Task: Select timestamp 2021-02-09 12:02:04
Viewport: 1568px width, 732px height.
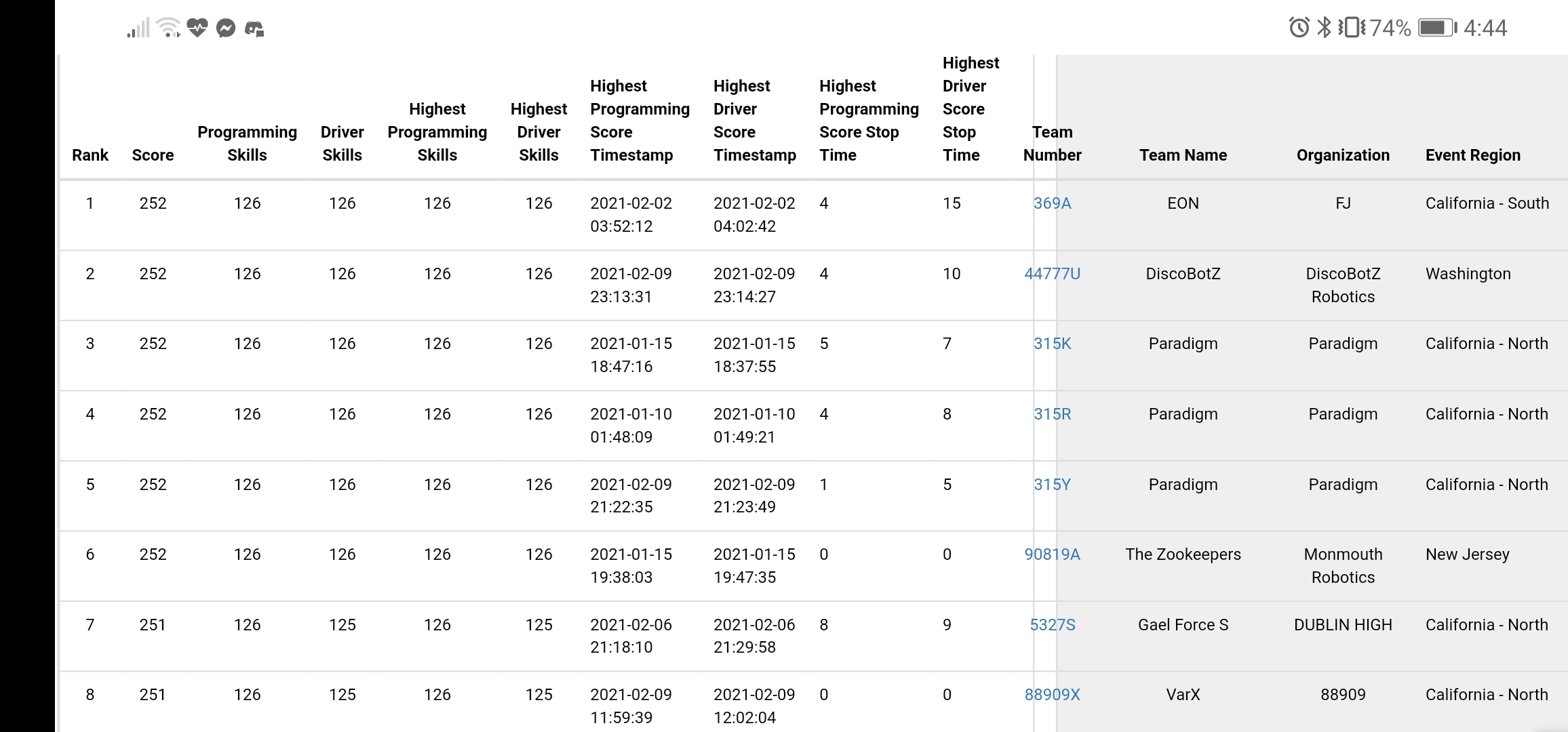Action: (x=754, y=706)
